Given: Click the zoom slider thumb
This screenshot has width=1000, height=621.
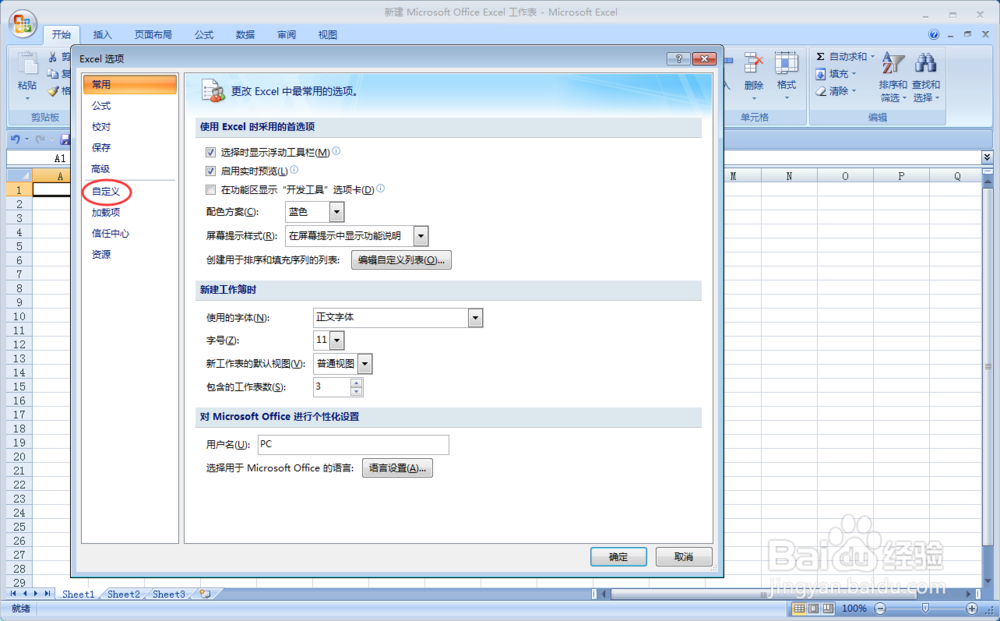Looking at the screenshot, I should coord(925,608).
